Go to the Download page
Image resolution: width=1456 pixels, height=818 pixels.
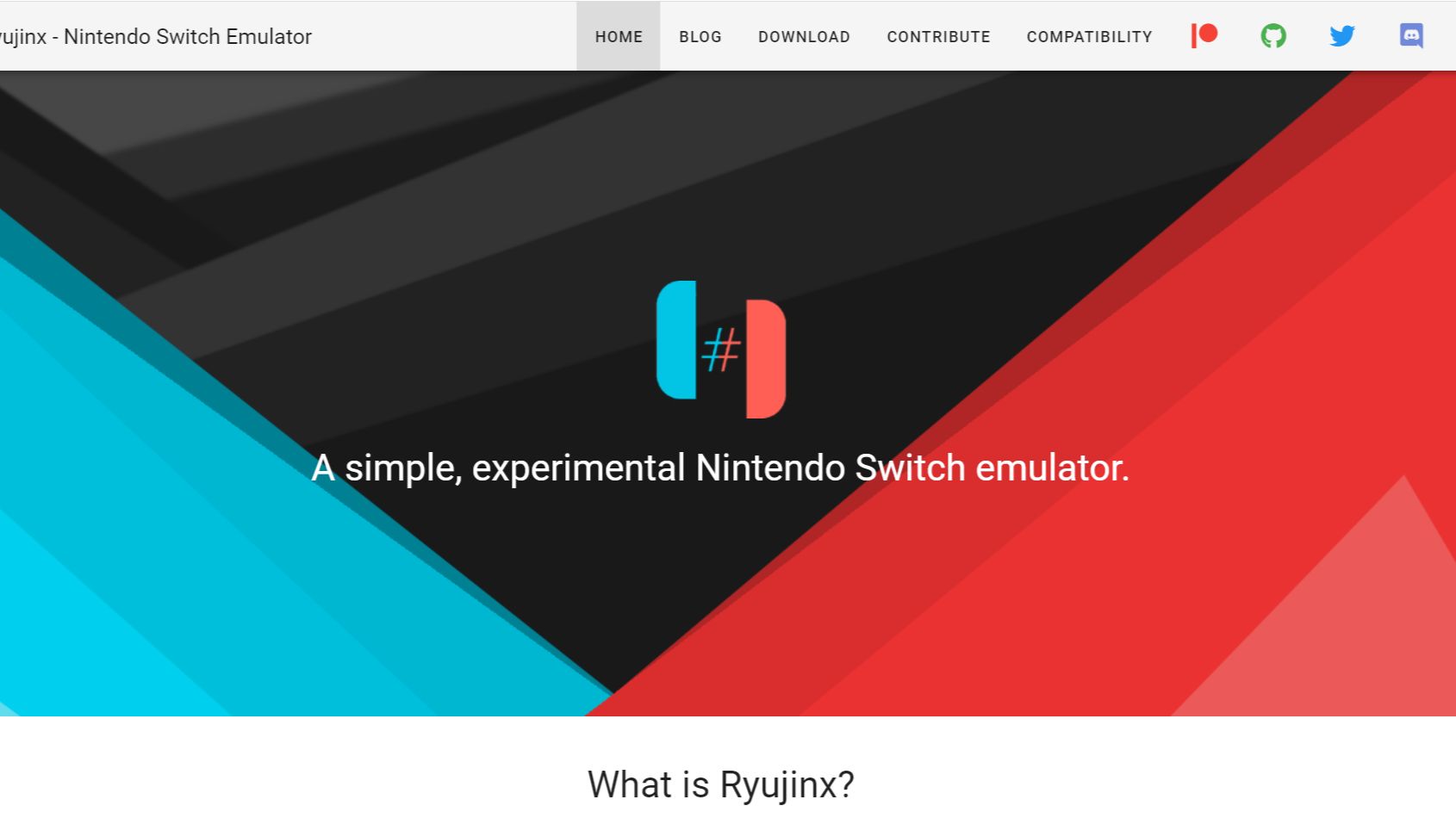tap(804, 36)
